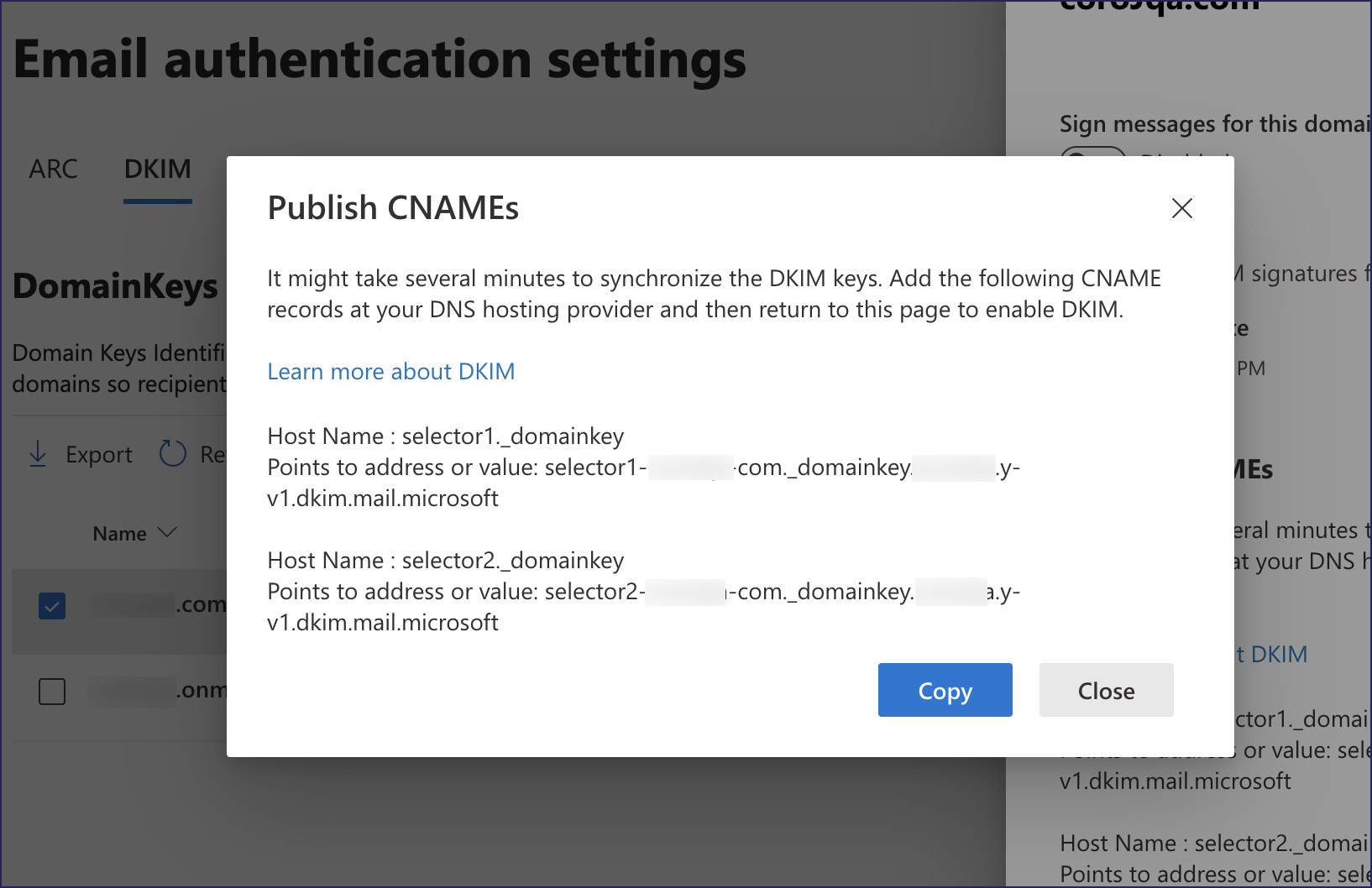Click the Name column header
This screenshot has width=1372, height=888.
(119, 534)
